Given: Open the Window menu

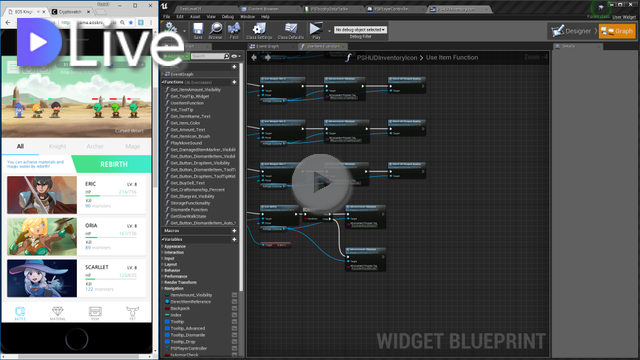Looking at the screenshot, I should (247, 17).
